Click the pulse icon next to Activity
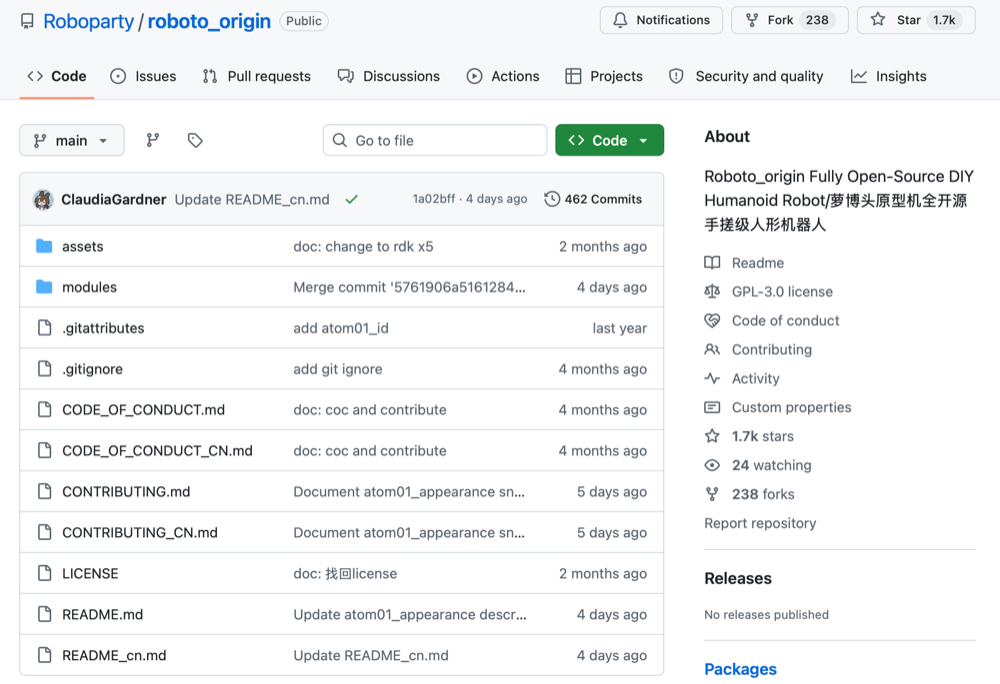The width and height of the screenshot is (1000, 684). click(712, 379)
